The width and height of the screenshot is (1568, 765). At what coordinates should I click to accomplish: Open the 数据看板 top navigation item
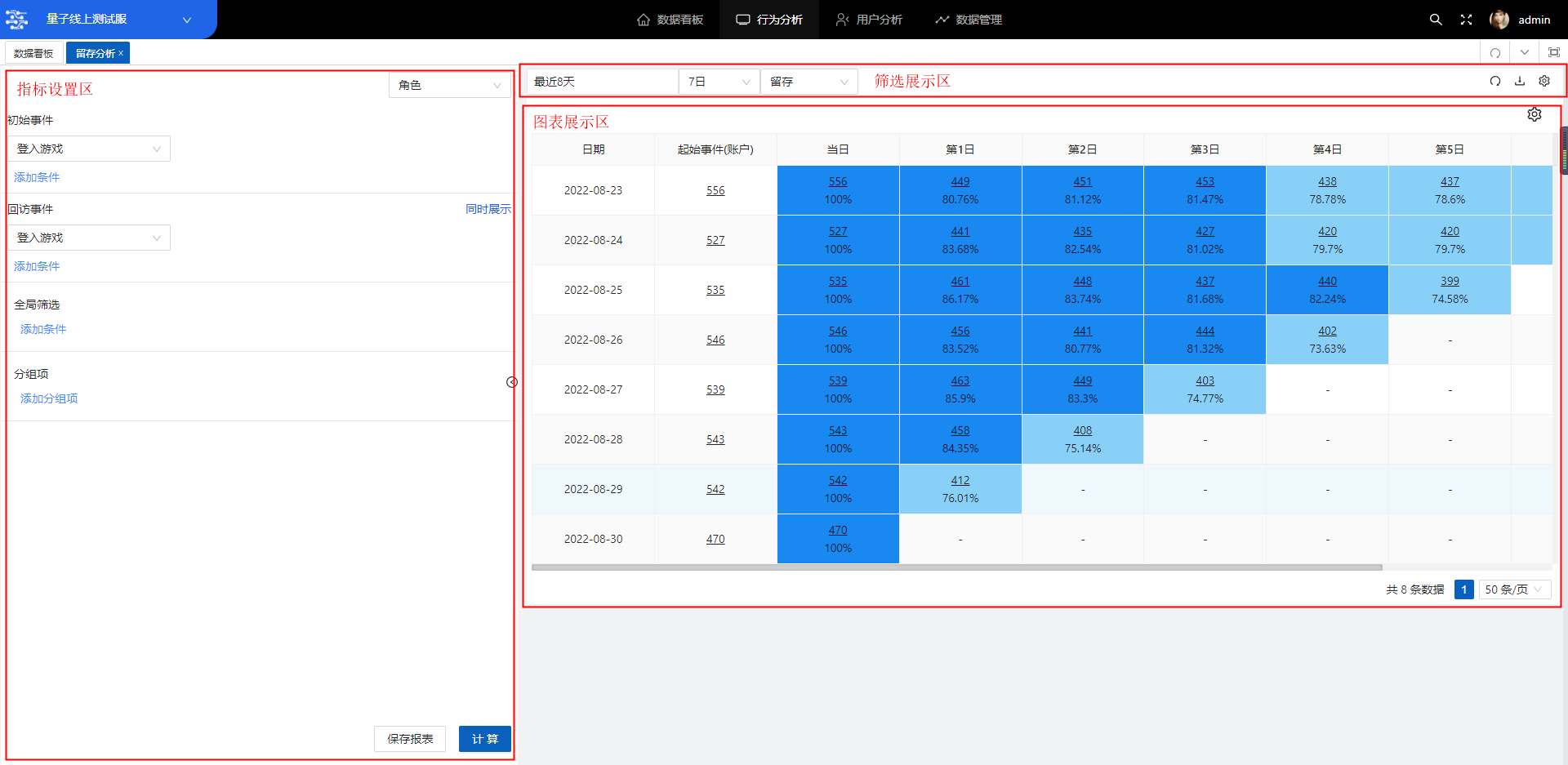click(670, 20)
